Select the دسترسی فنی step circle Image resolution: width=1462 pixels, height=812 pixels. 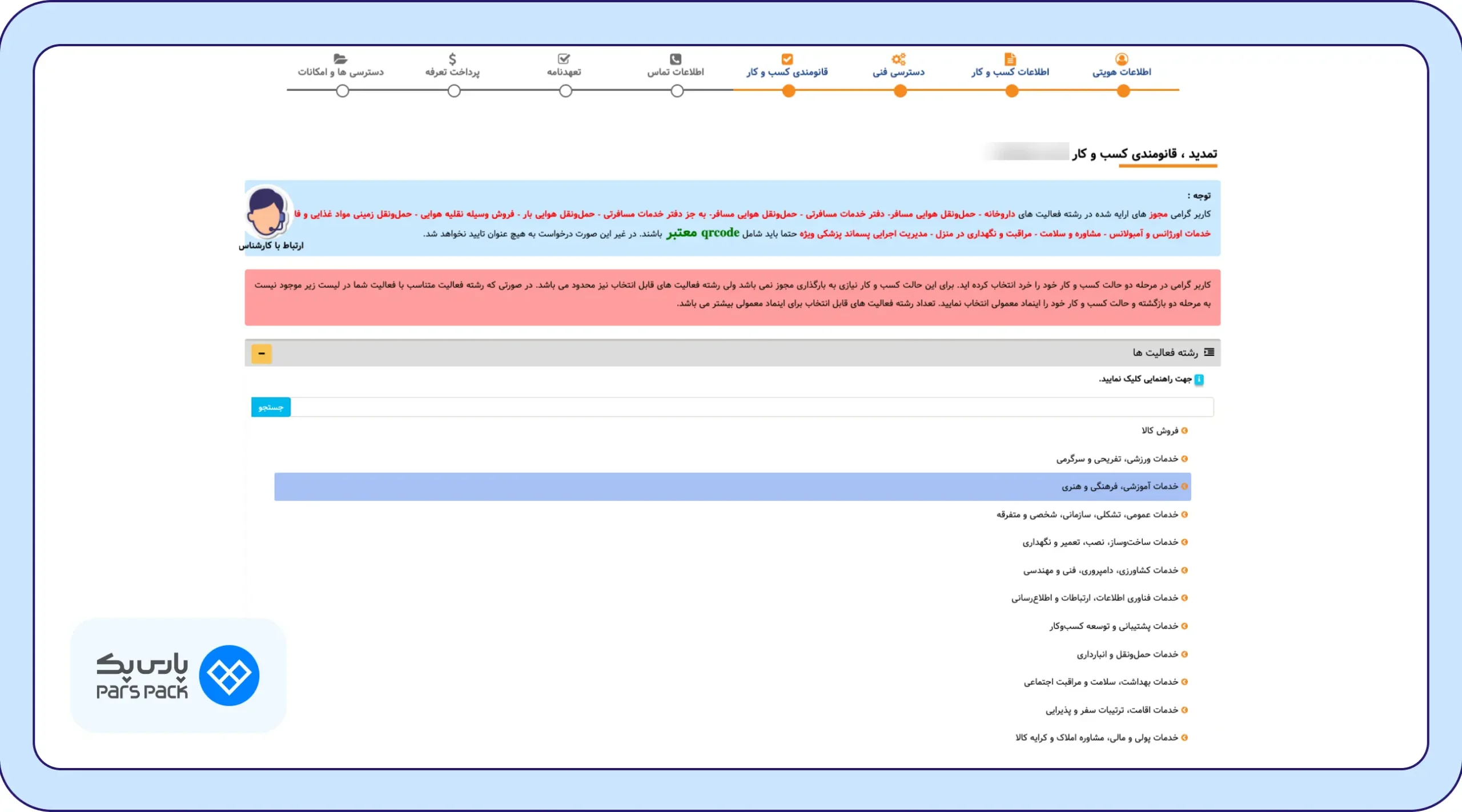901,91
